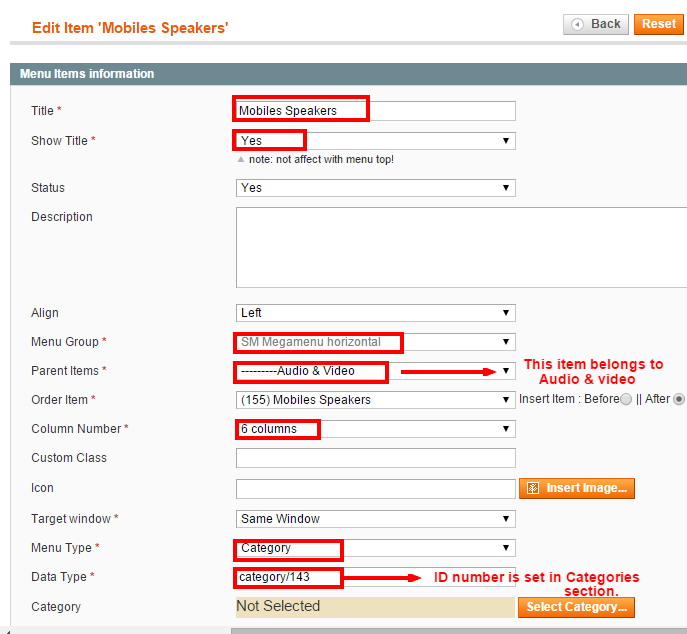Screen dimensions: 687x634
Task: Click the Data Type field
Action: click(375, 577)
